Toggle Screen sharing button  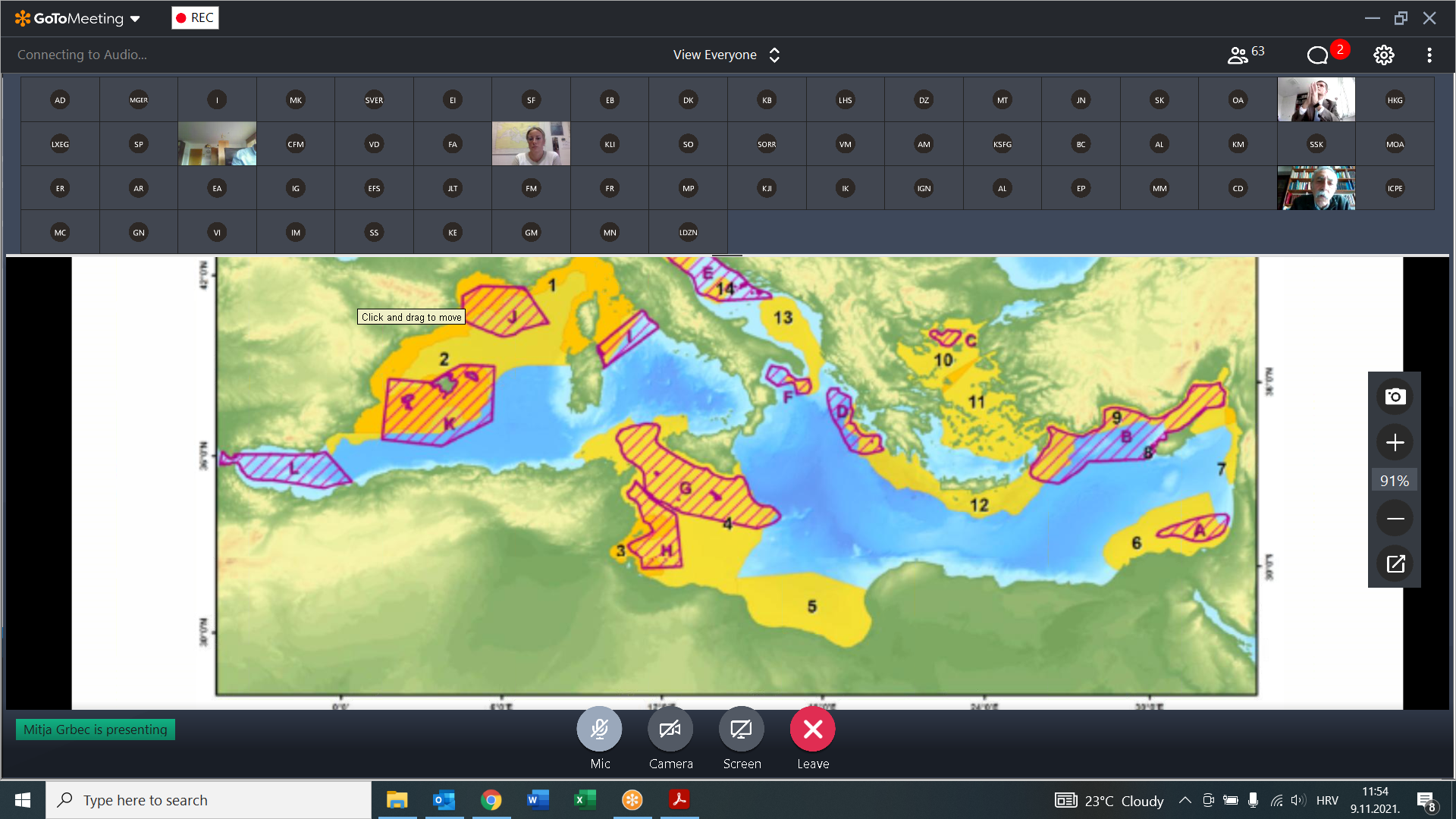[x=741, y=730]
